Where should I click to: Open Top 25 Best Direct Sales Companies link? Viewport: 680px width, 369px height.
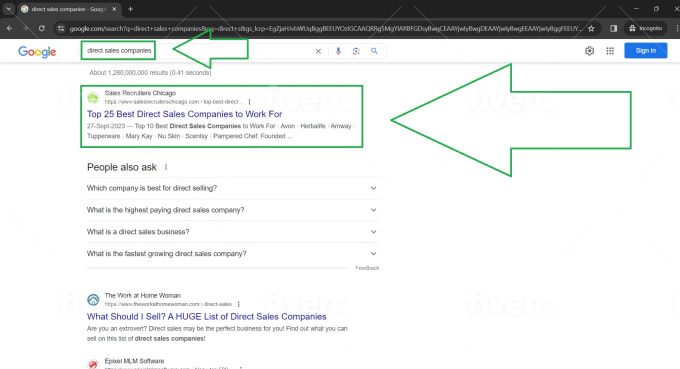click(184, 114)
